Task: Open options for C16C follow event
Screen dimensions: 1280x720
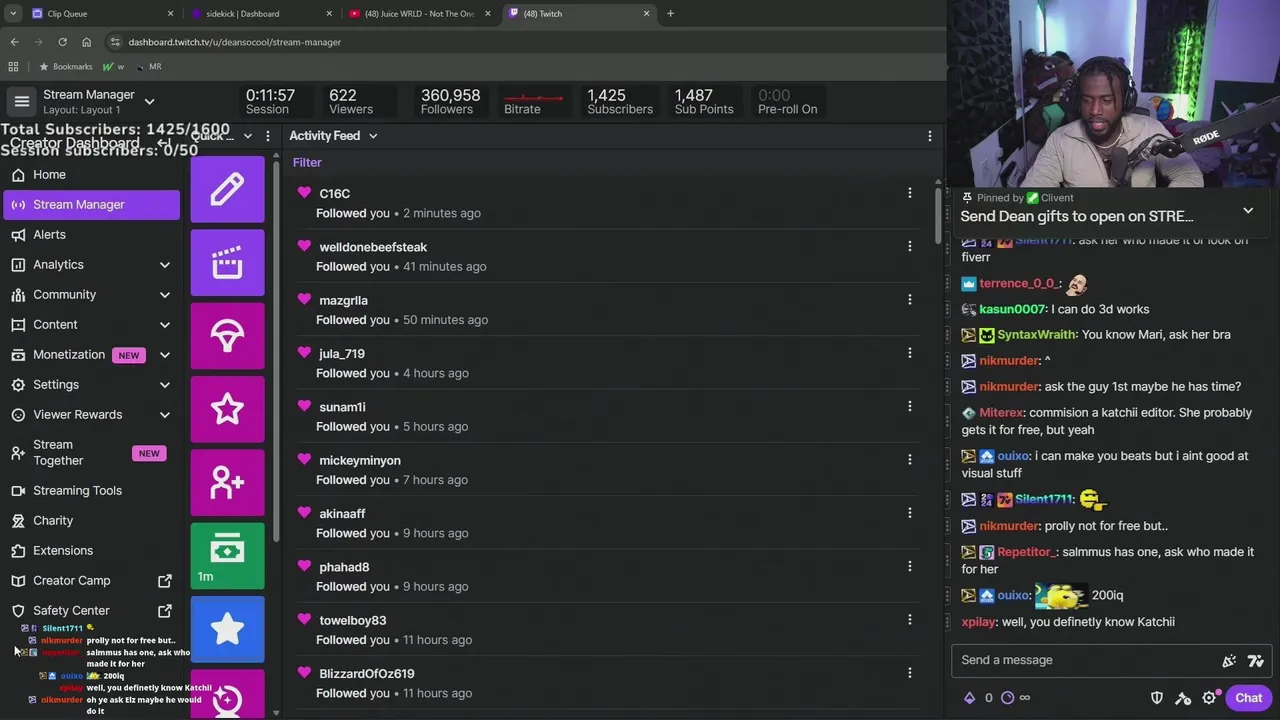Action: click(909, 193)
